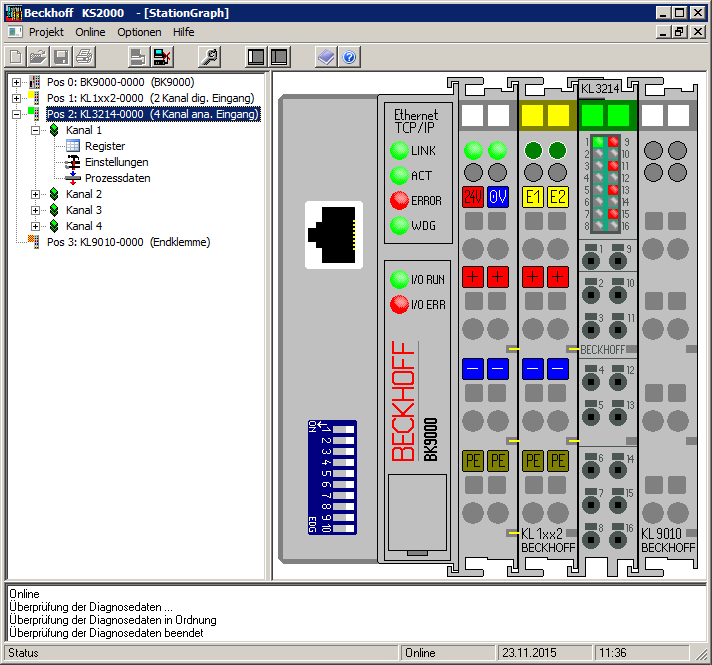The width and height of the screenshot is (712, 665).
Task: Open the Register table icon under Kanal 1
Action: pos(73,146)
